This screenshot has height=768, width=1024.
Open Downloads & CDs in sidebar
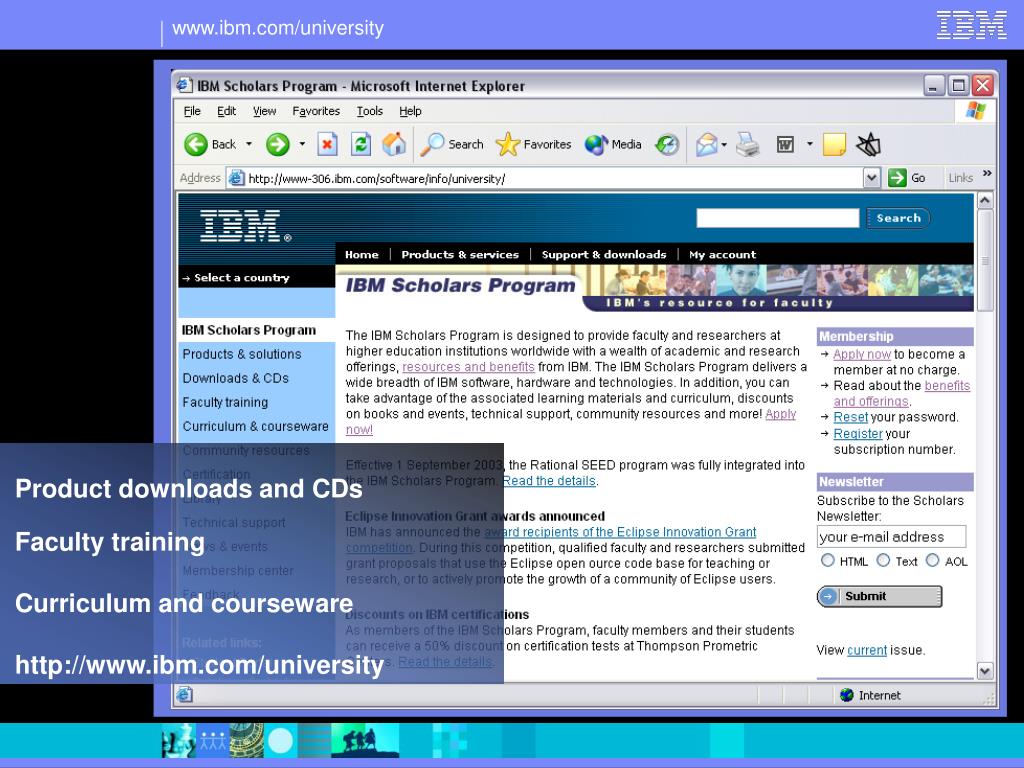[235, 378]
